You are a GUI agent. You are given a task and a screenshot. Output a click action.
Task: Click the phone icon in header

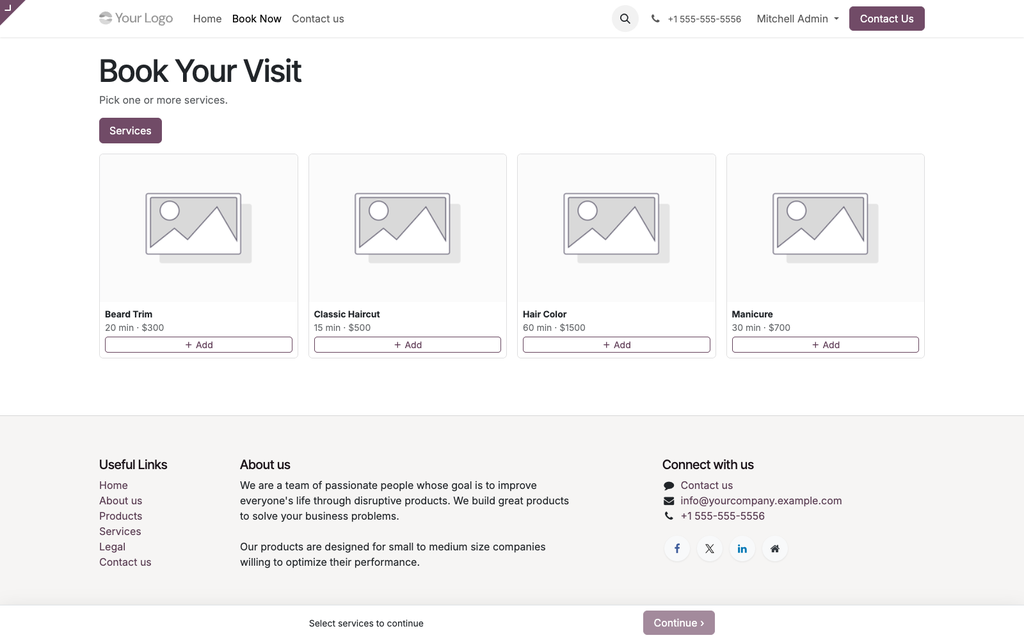click(x=655, y=19)
